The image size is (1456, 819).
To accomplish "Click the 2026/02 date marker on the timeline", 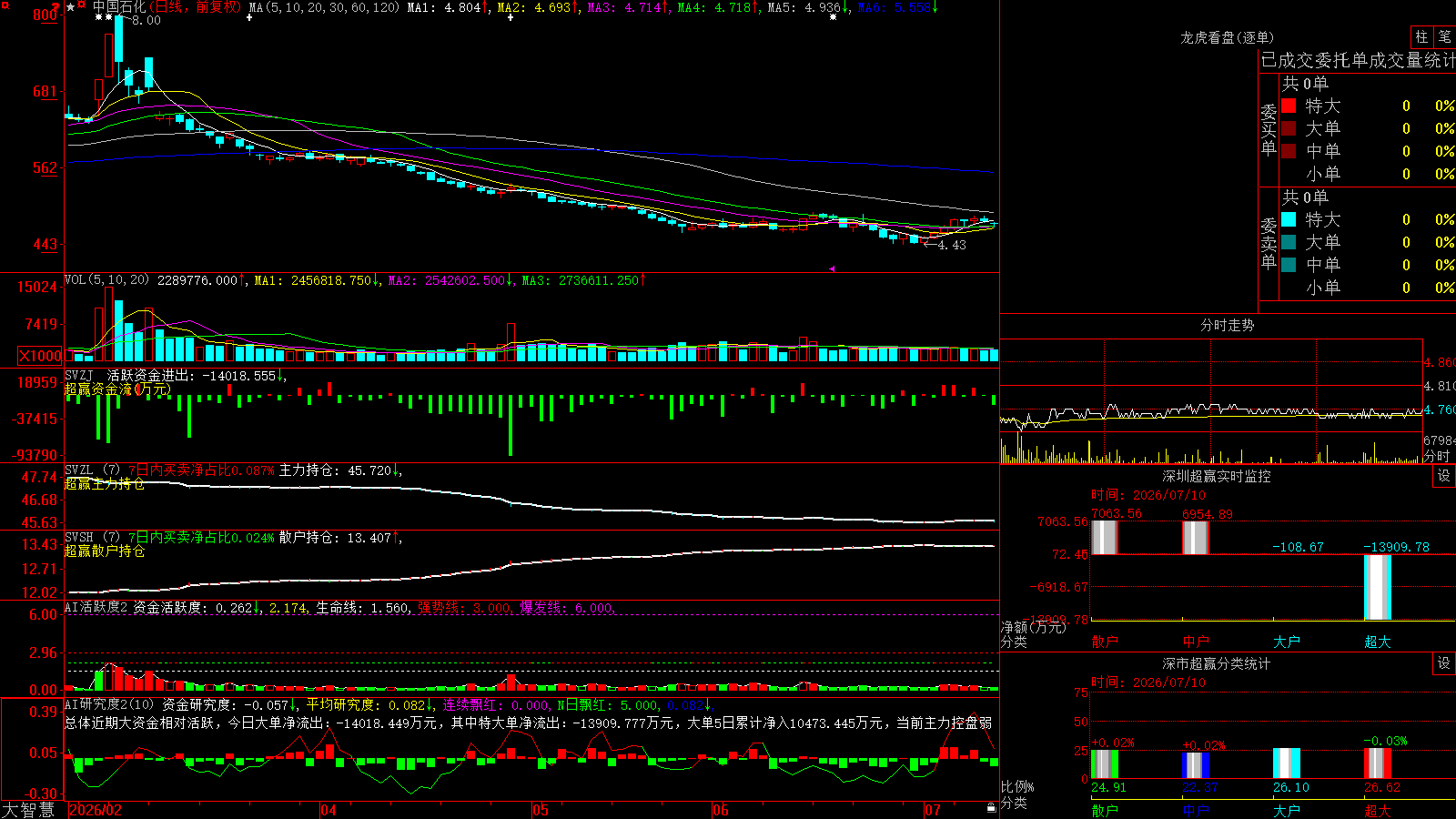I will coord(96,810).
